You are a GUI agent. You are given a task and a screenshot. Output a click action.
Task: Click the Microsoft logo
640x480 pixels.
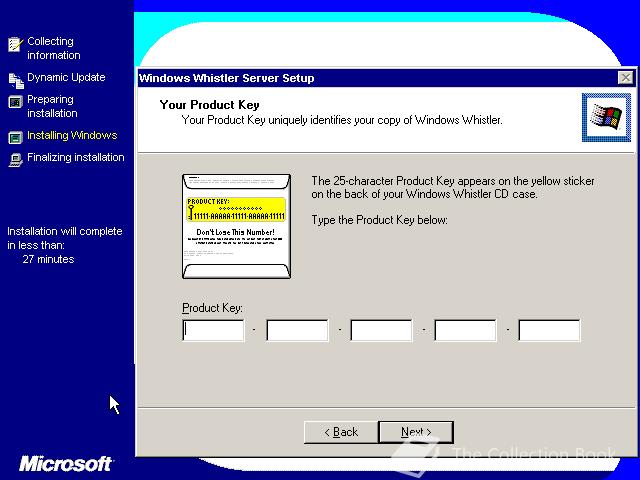pyautogui.click(x=65, y=464)
